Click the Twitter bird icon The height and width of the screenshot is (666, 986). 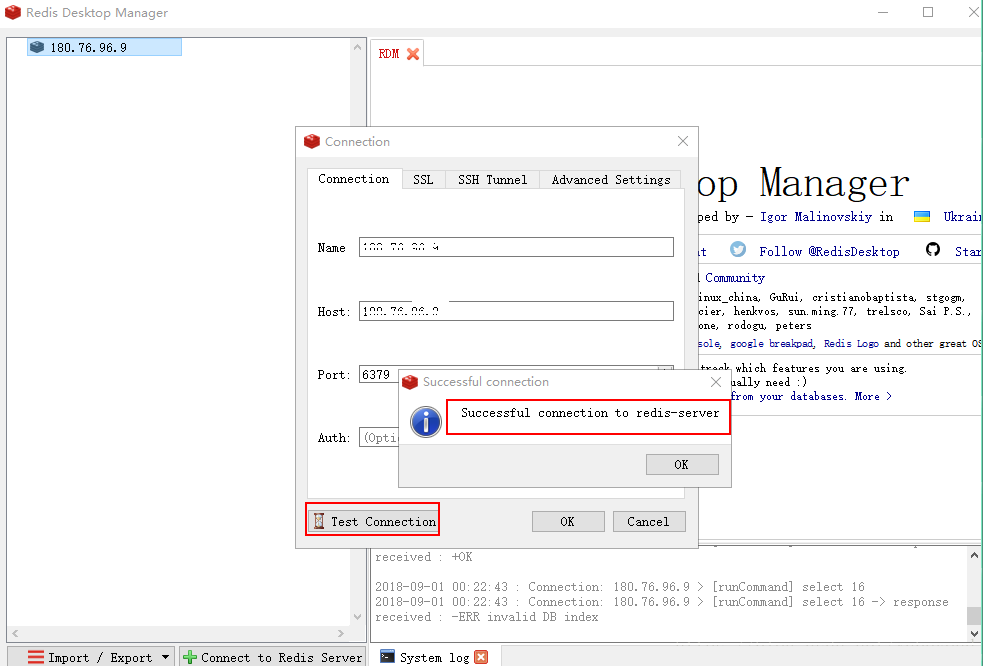(738, 250)
